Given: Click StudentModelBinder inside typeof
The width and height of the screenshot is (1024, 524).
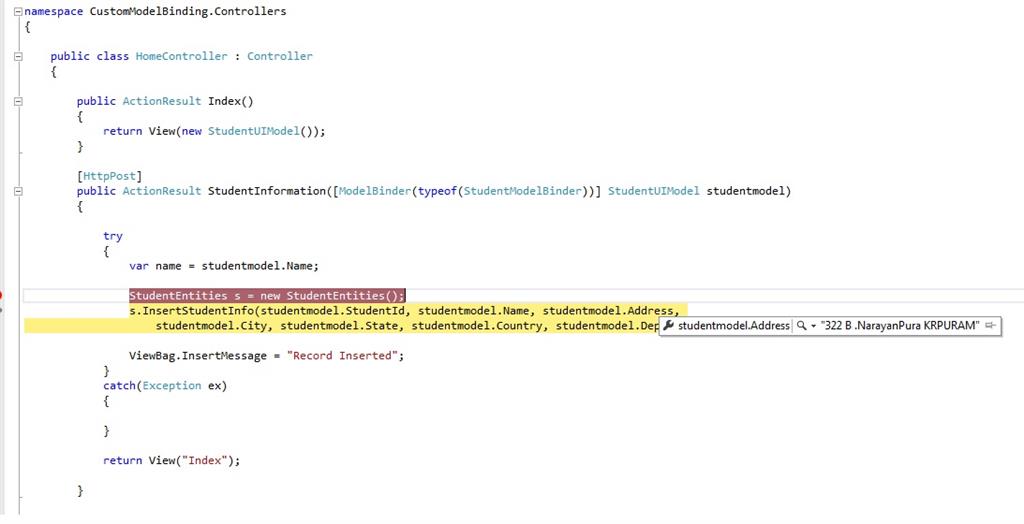Looking at the screenshot, I should (x=522, y=191).
